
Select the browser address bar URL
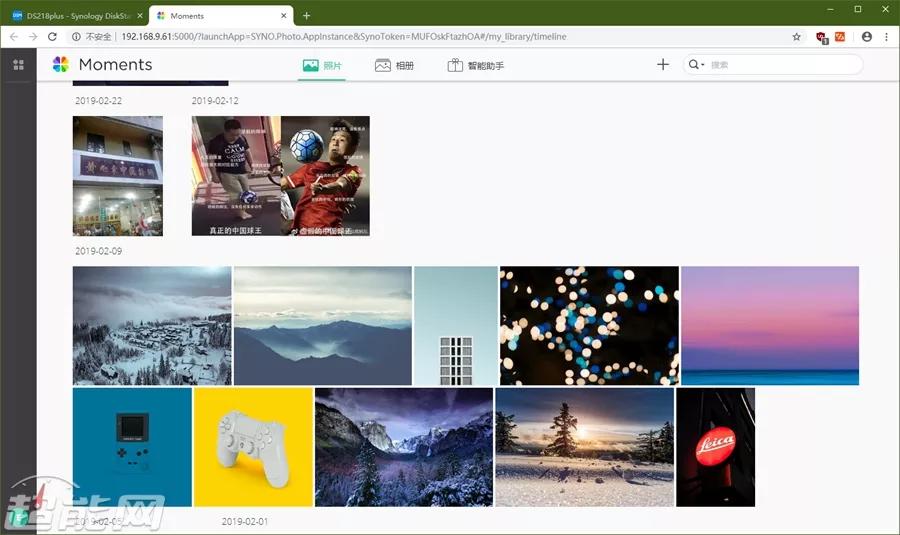tap(344, 37)
